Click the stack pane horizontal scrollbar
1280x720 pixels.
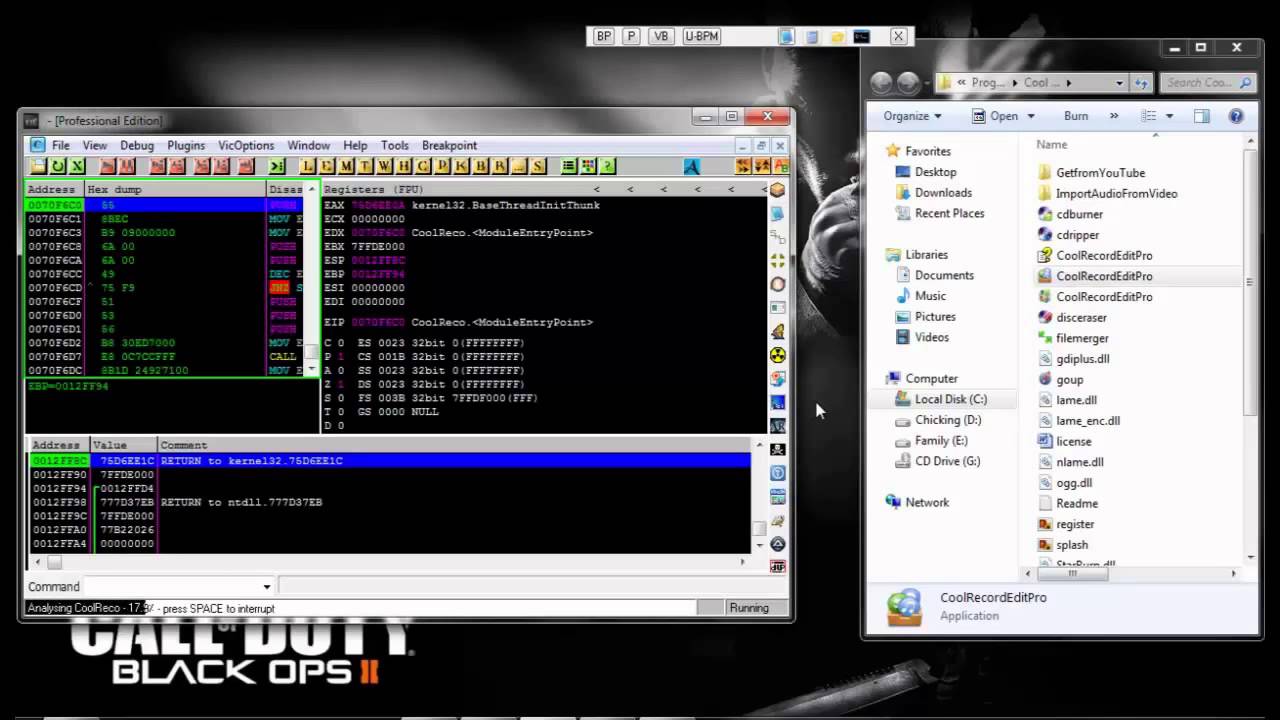(x=54, y=562)
